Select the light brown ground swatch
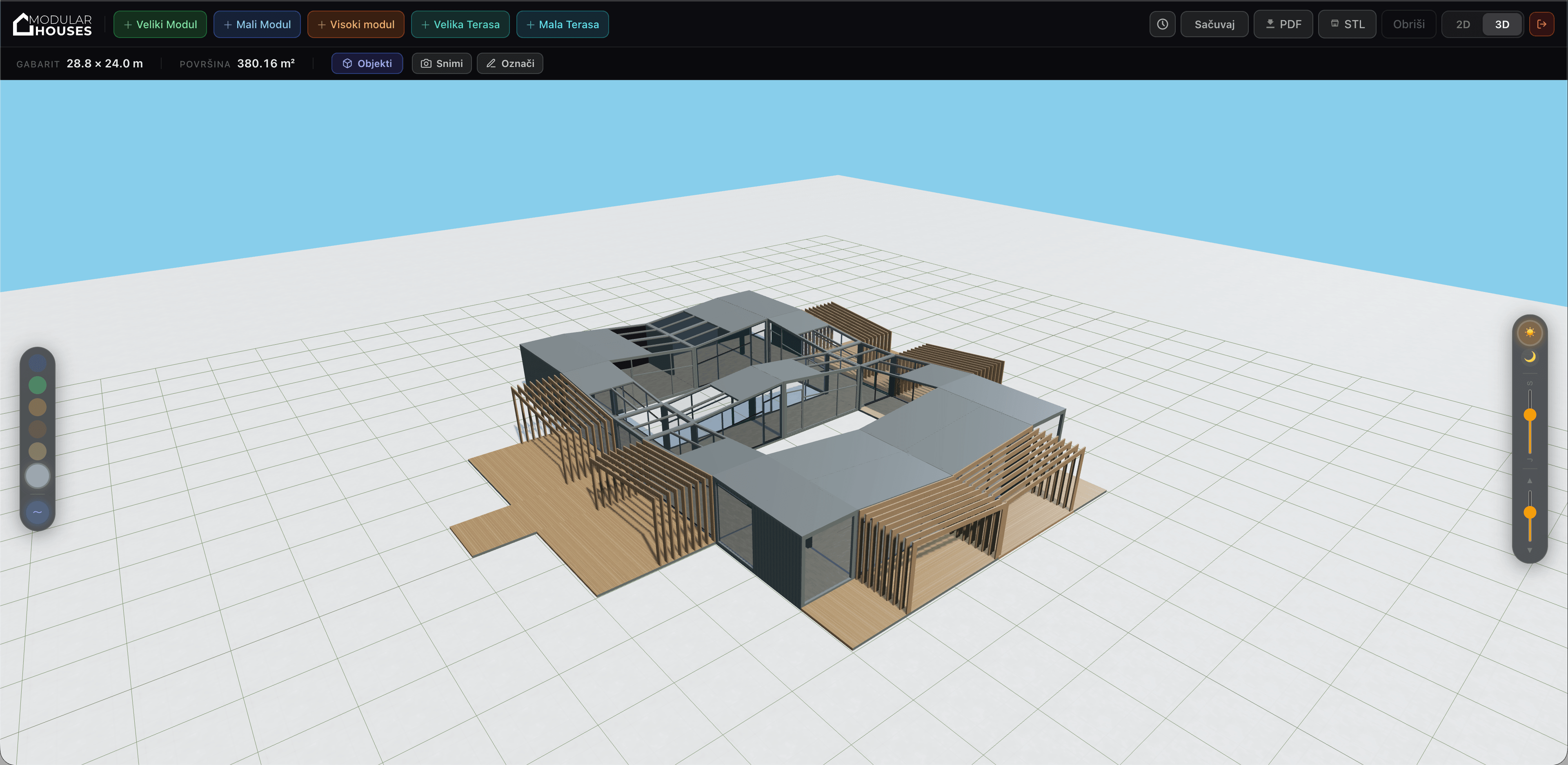 (38, 407)
